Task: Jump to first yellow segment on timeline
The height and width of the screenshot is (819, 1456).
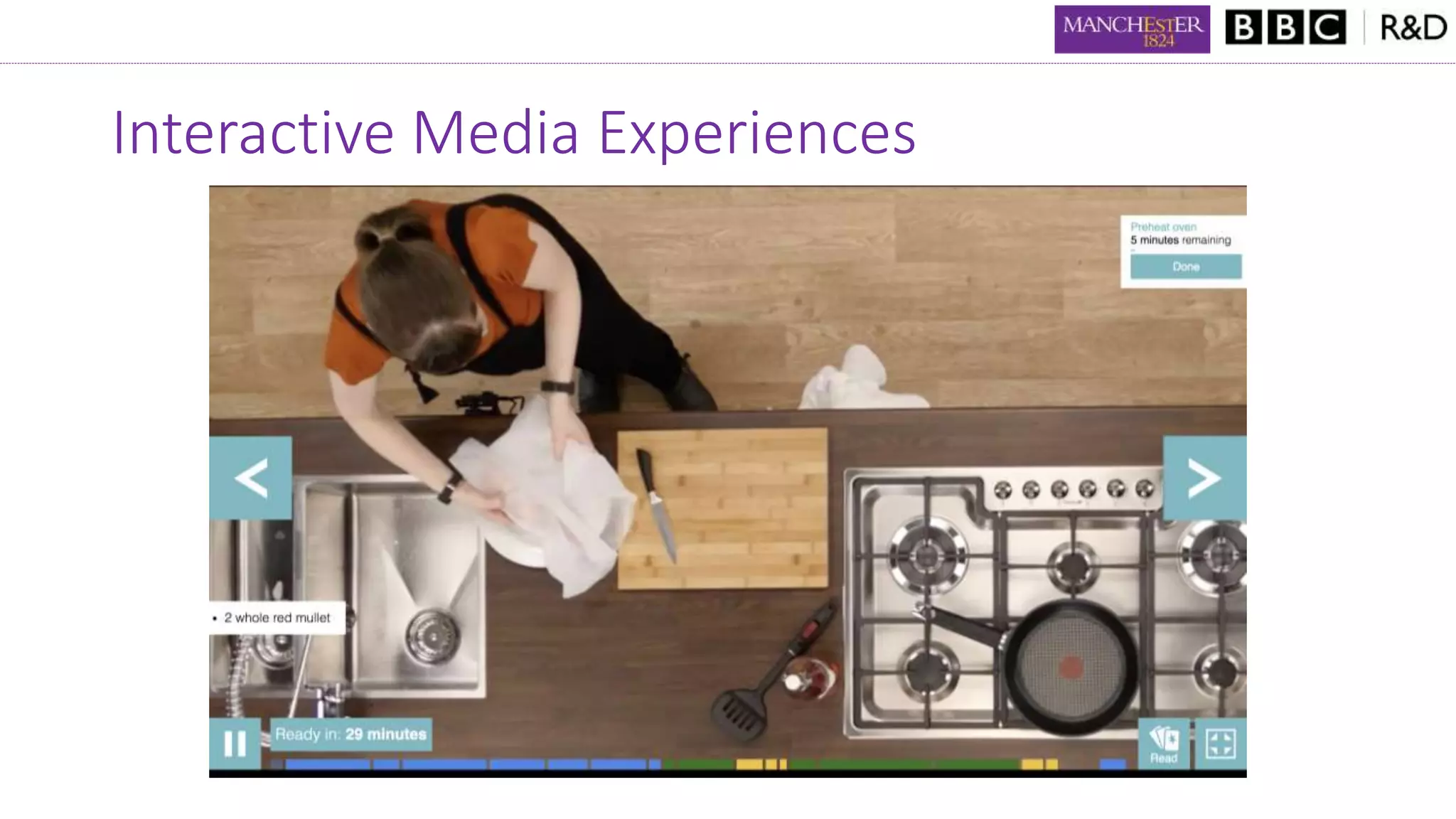Action: click(749, 764)
